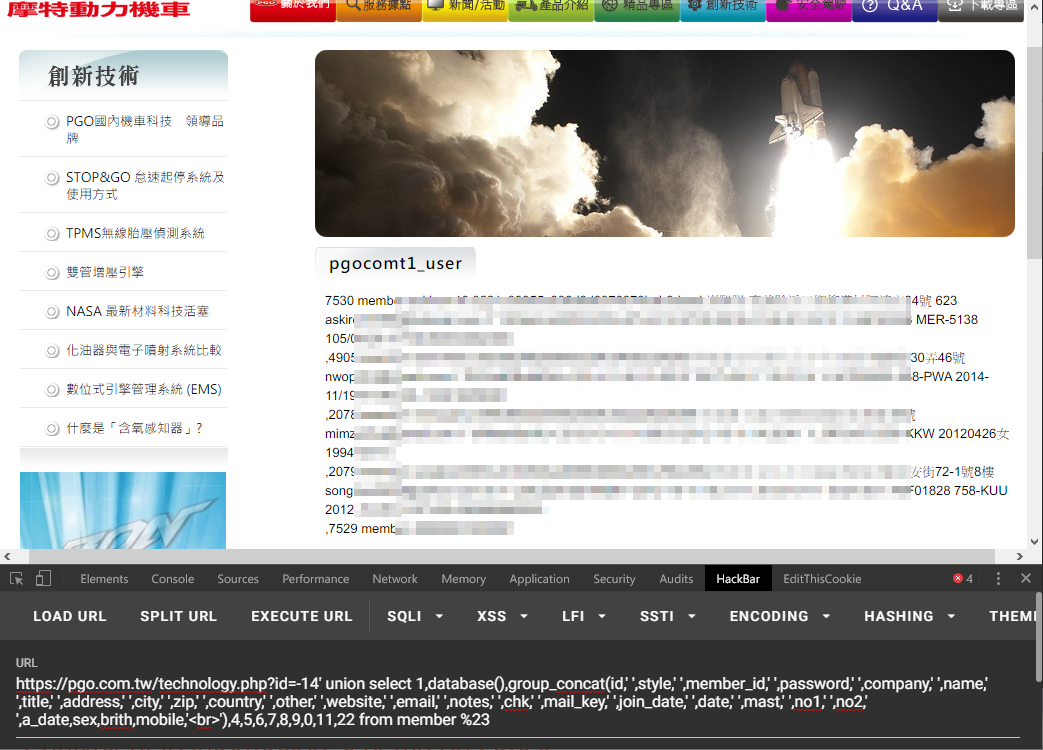Open the 產品介紹 nav tab
Screen dimensions: 1043x750
click(x=551, y=10)
